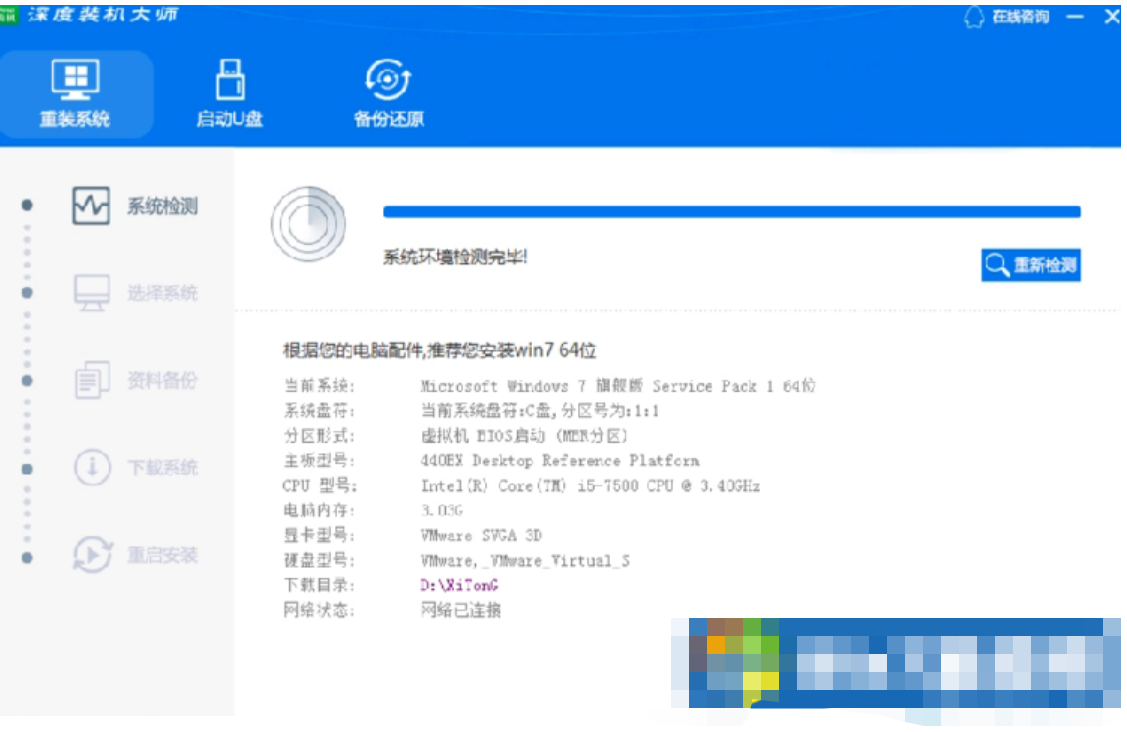
Task: Click the 当前系统盘符:C盘 value
Action: click(539, 411)
